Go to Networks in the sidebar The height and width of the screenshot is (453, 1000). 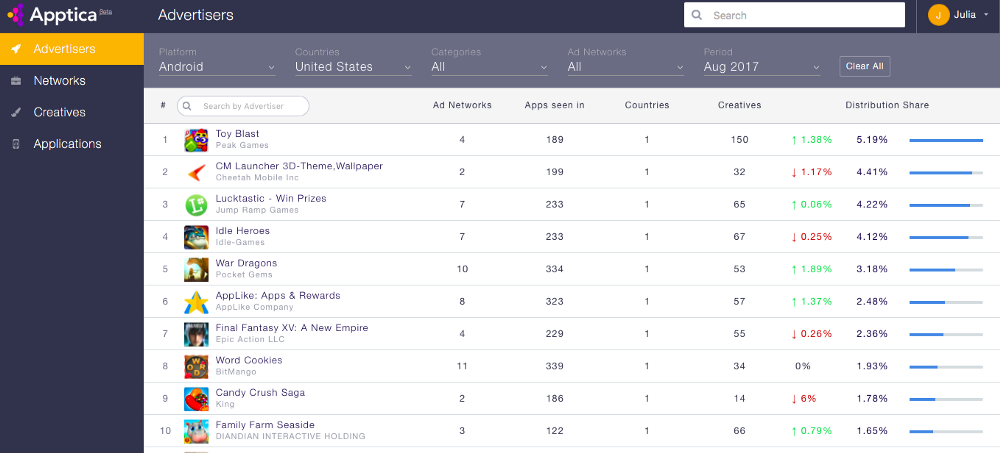72,81
